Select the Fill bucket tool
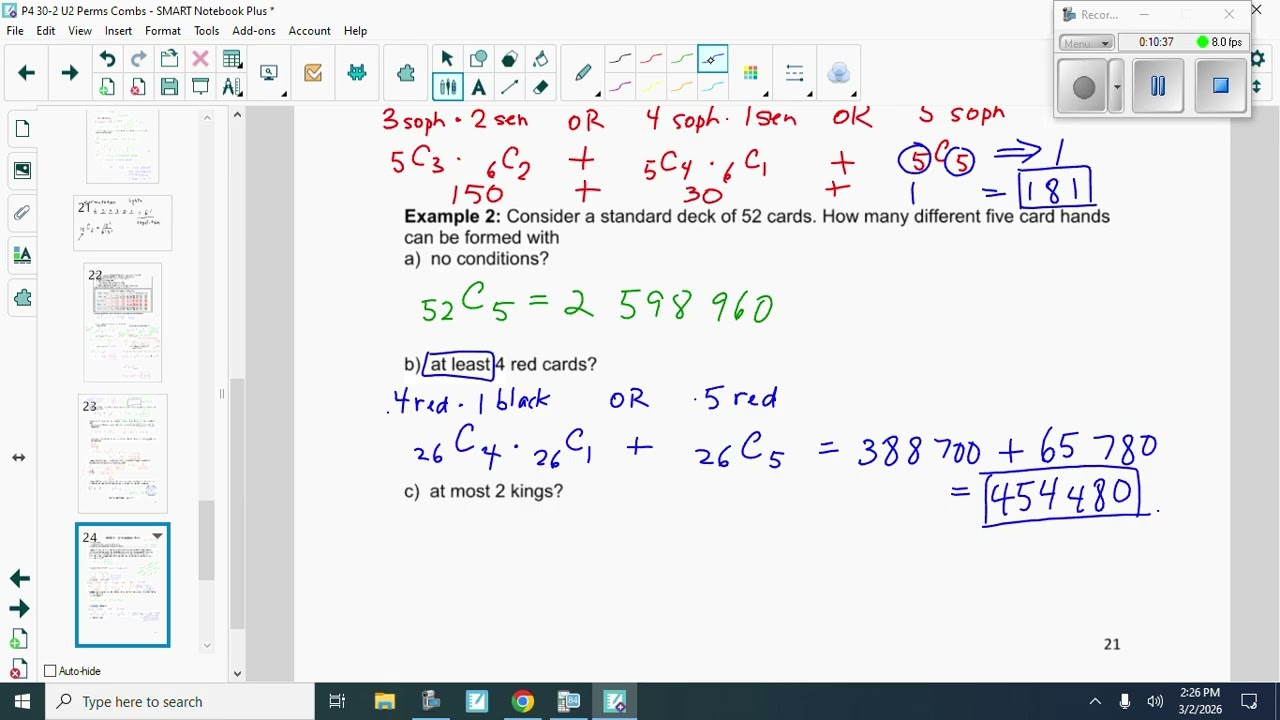This screenshot has width=1280, height=720. [540, 59]
